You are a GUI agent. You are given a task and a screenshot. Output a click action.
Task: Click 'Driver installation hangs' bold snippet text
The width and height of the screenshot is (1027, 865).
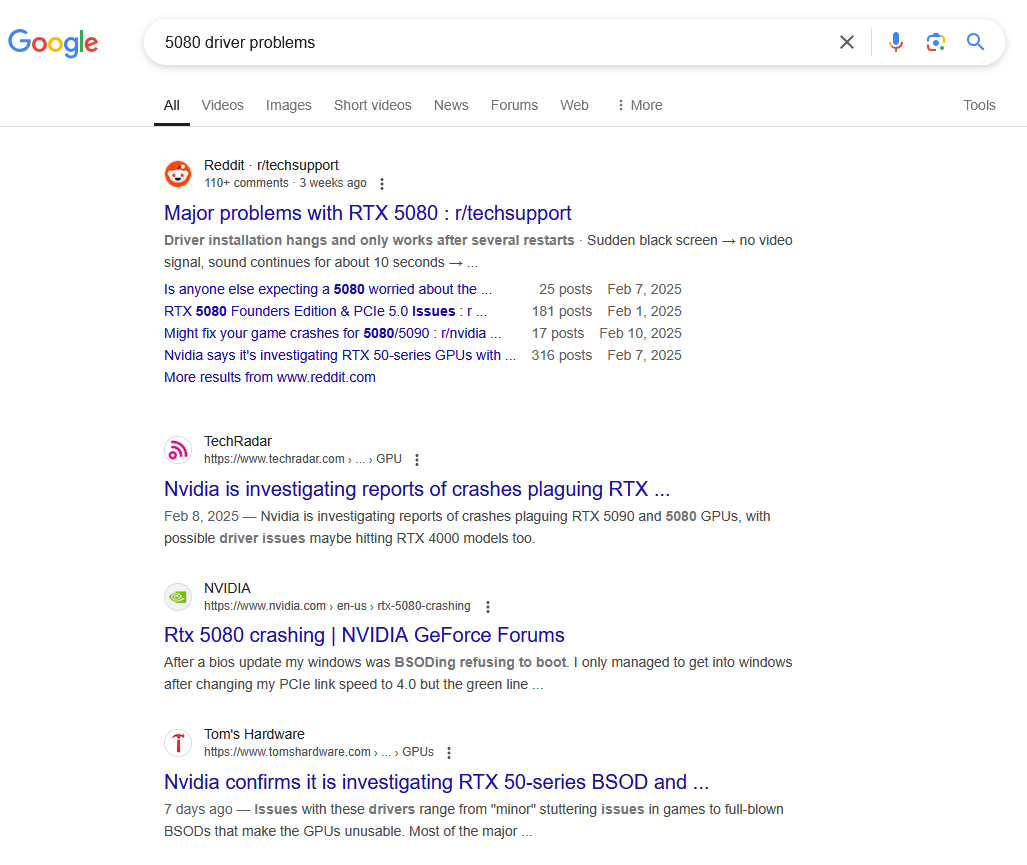(369, 240)
